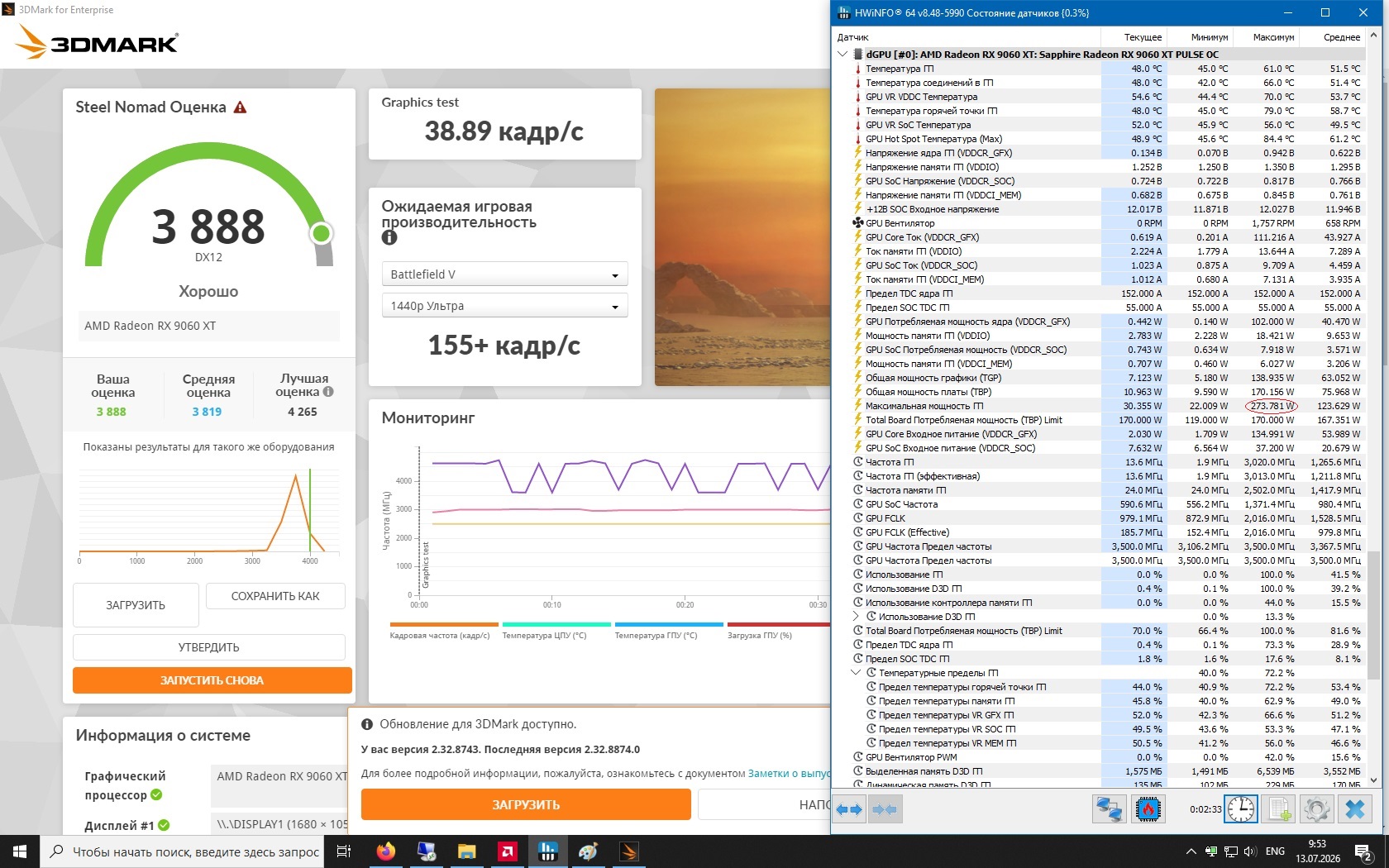This screenshot has height=868, width=1389.
Task: Click the info icon in the 3DMark update notice
Action: (367, 724)
